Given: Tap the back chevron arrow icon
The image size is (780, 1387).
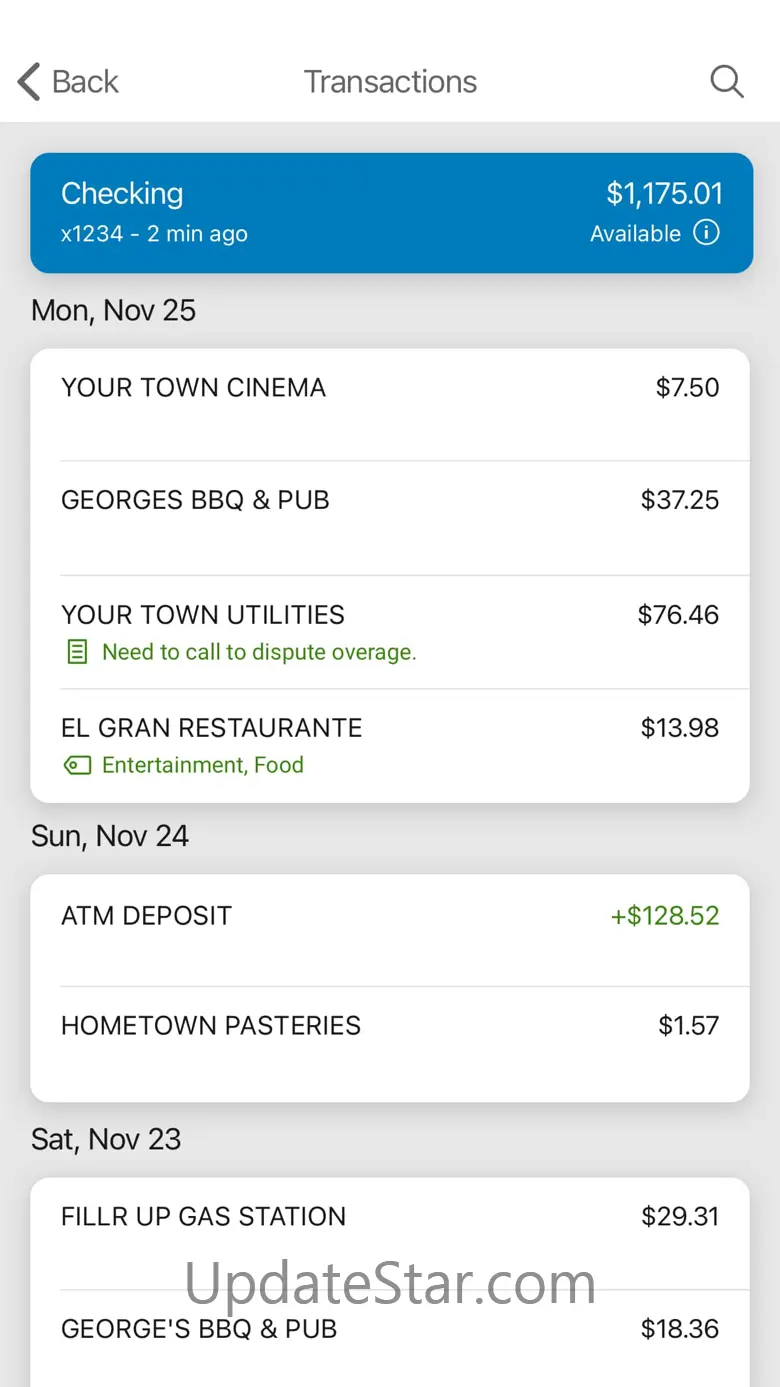Looking at the screenshot, I should coord(30,82).
